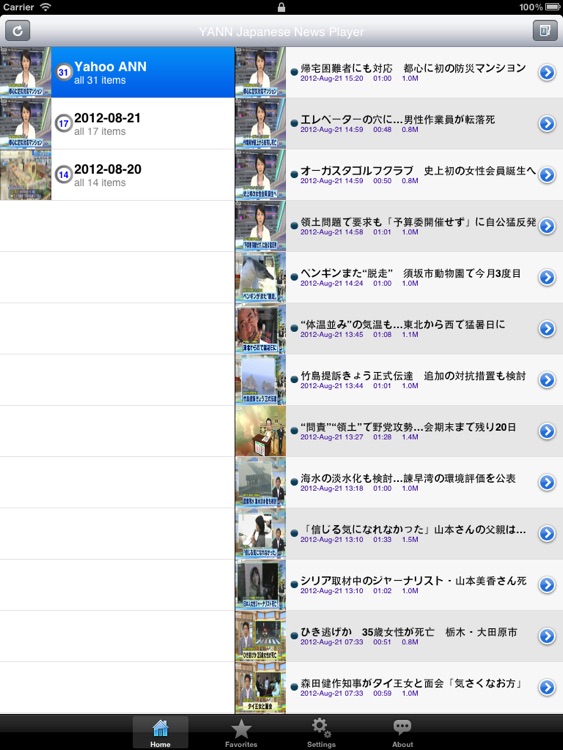563x750 pixels.
Task: Select the 2012-08-20 category row
Action: click(117, 175)
